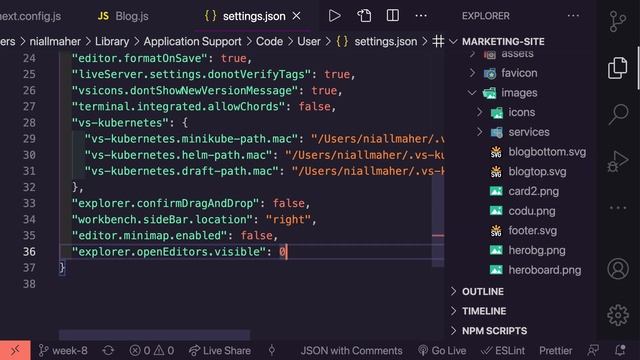Open the Accounts menu
Image resolution: width=640 pixels, height=360 pixels.
click(x=618, y=269)
